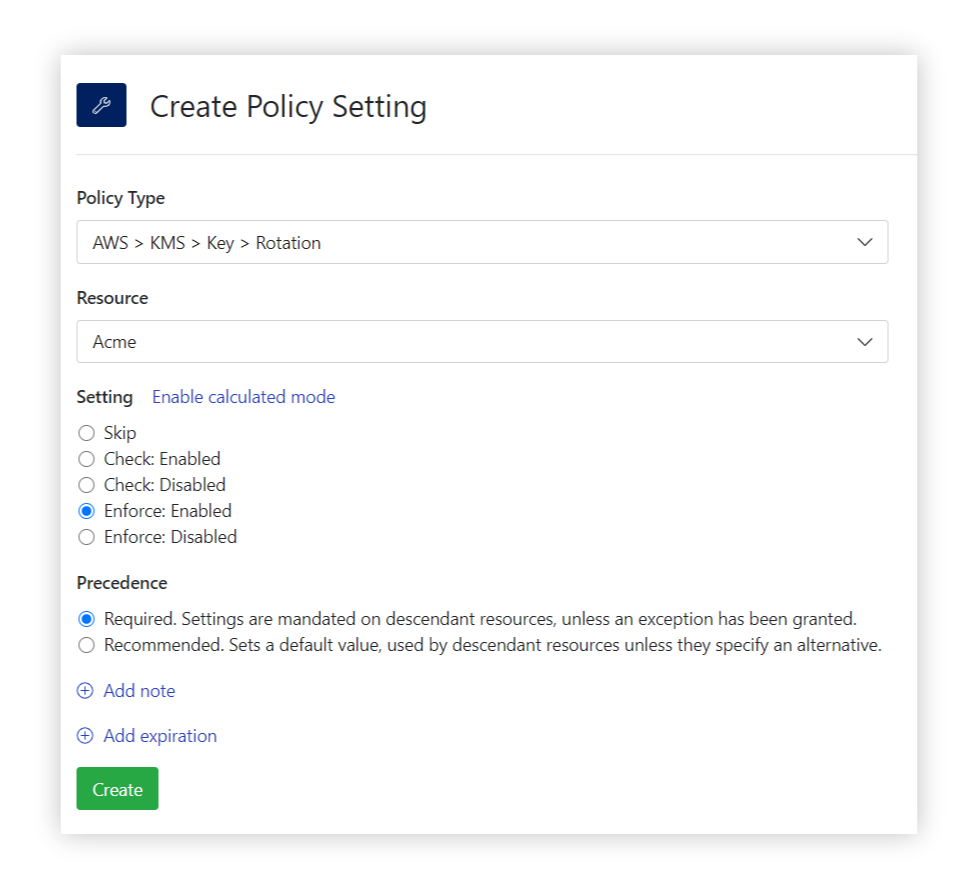This screenshot has height=889, width=978.
Task: Enable calculated mode for the setting
Action: pos(243,397)
